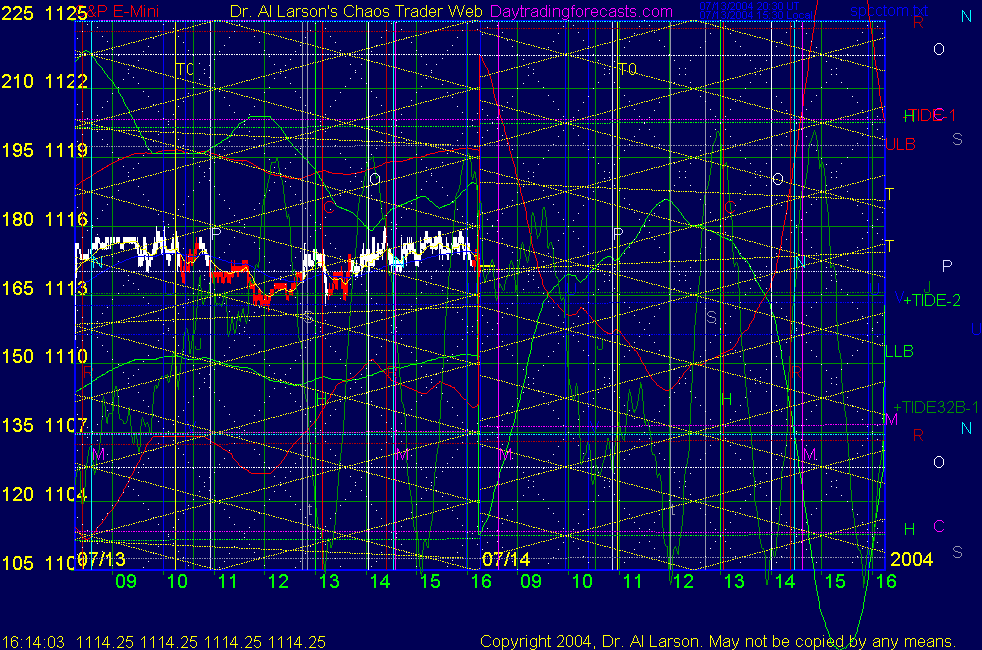The width and height of the screenshot is (982, 650).
Task: Click the +TIDE32B-1 legend label
Action: (x=936, y=408)
